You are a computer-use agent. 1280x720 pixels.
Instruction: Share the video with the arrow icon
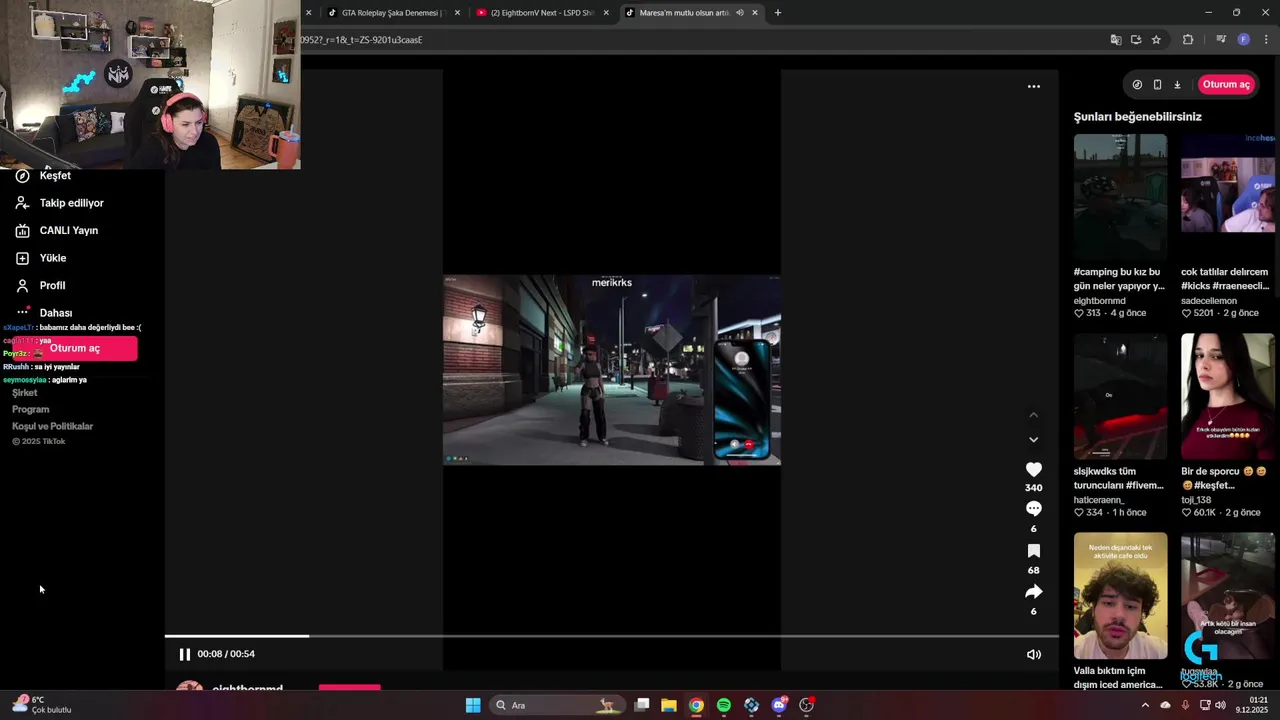[x=1033, y=592]
